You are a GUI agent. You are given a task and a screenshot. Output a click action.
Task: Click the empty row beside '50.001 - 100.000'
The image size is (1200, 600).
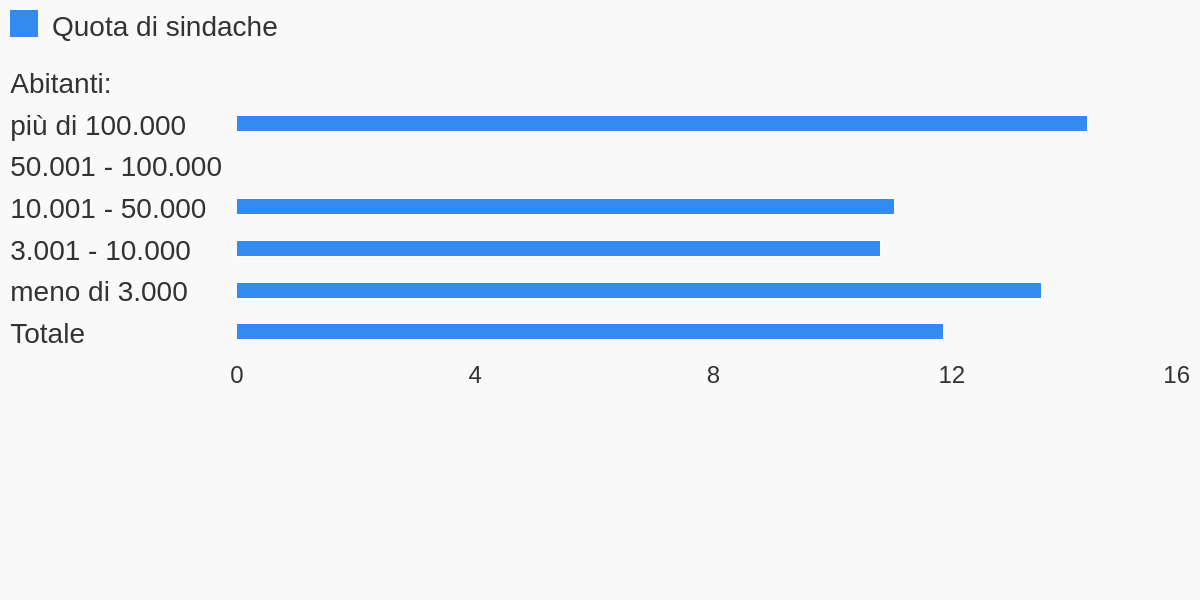713,166
